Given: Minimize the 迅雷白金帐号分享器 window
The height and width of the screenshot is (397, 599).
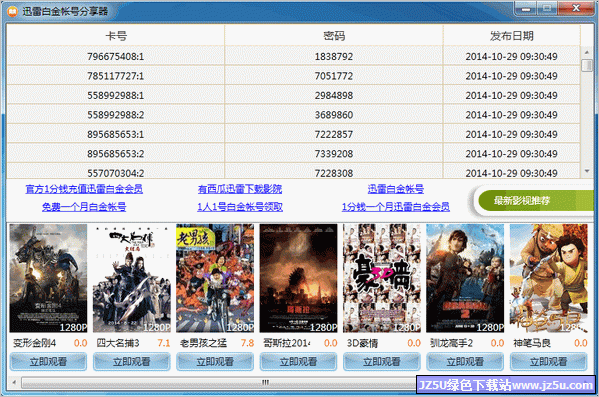Looking at the screenshot, I should tap(526, 8).
